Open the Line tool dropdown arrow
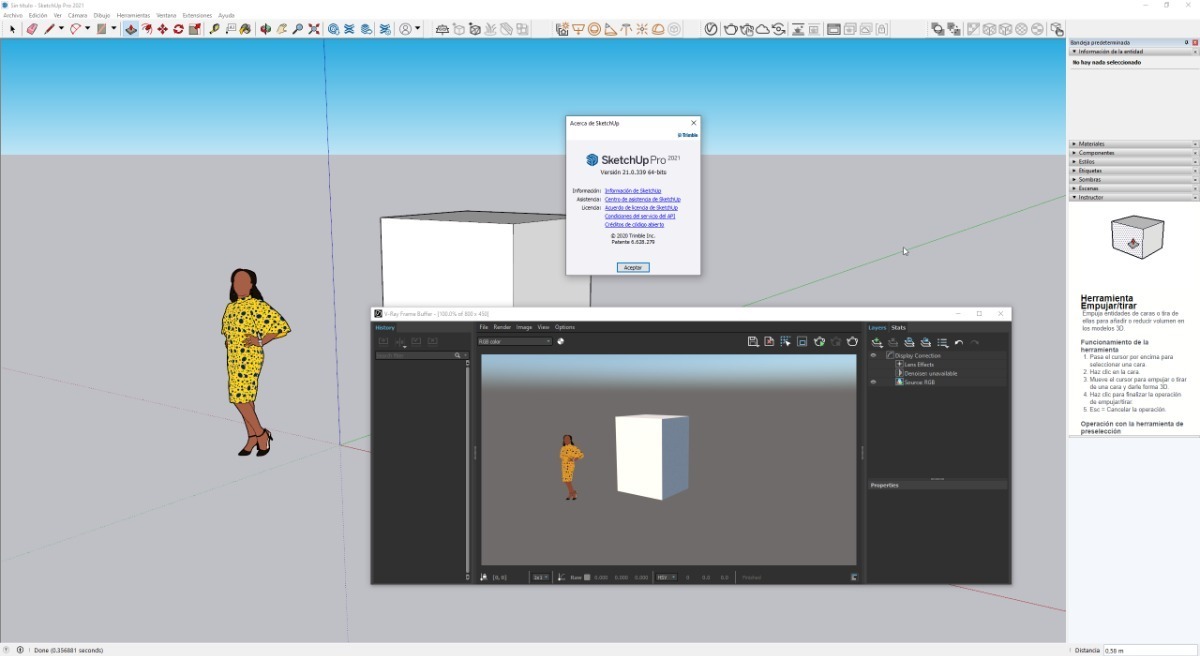The height and width of the screenshot is (656, 1200). click(x=61, y=29)
